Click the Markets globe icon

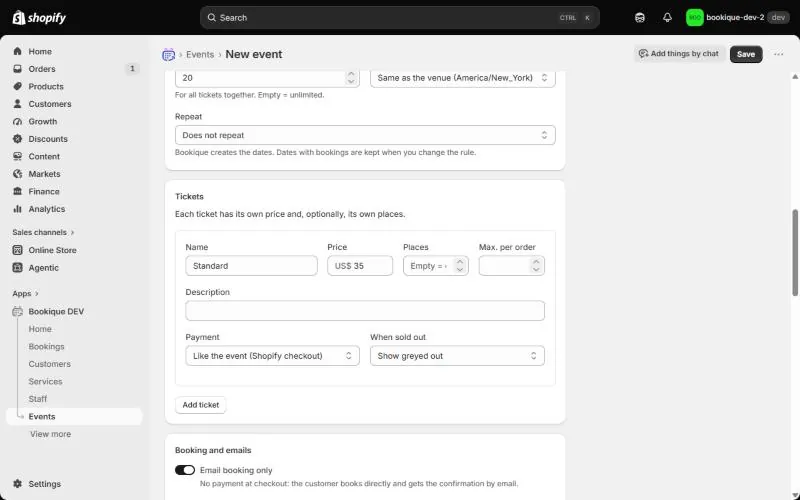(17, 174)
